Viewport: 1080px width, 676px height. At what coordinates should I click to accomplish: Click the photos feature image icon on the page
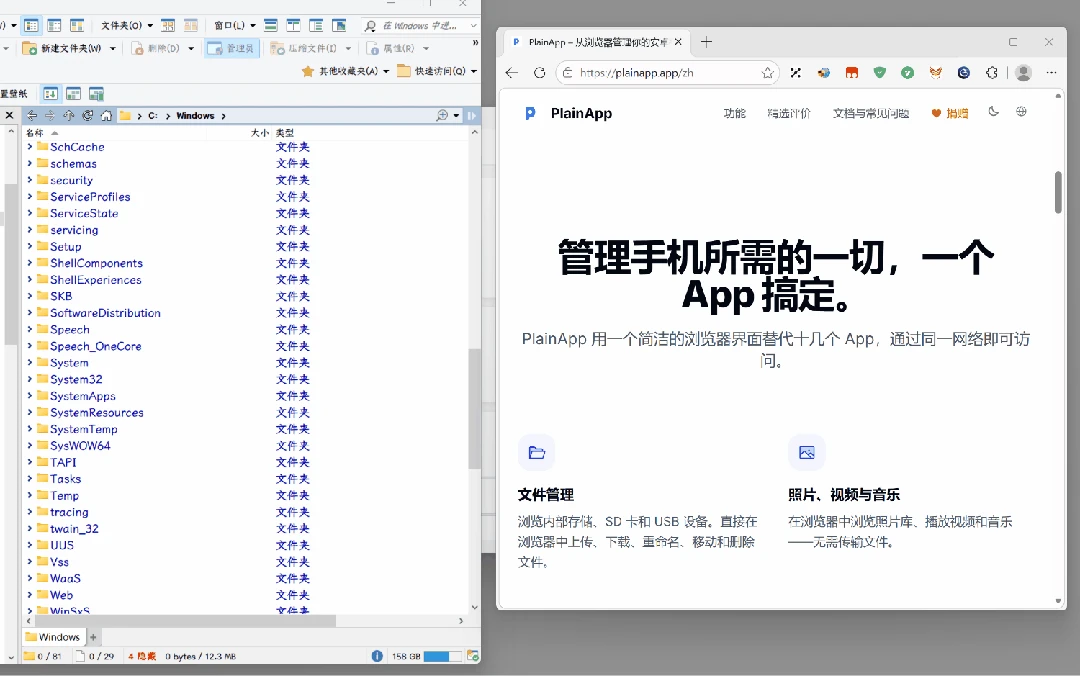[x=807, y=453]
